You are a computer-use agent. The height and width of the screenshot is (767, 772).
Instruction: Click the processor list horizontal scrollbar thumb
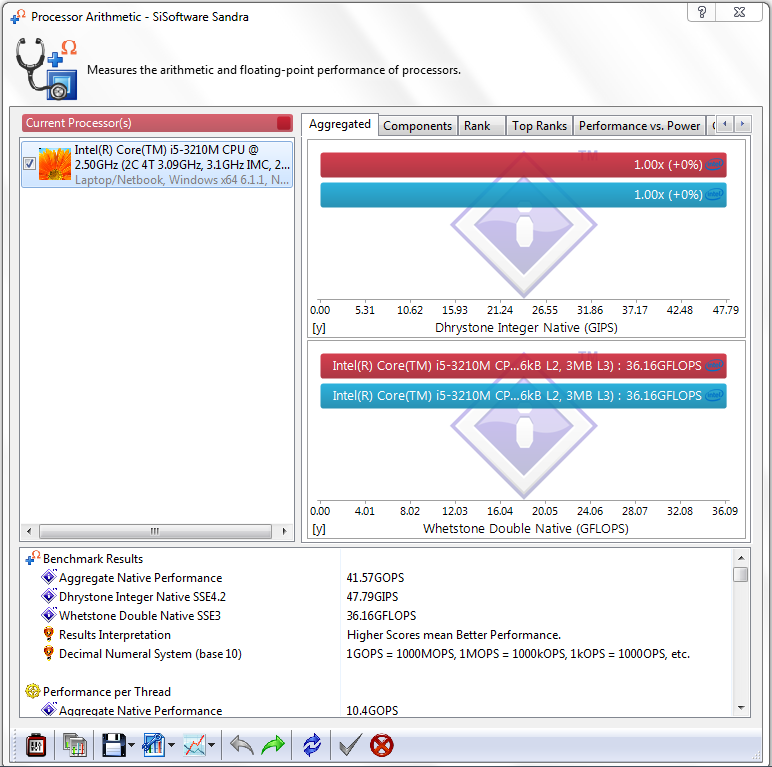[155, 531]
